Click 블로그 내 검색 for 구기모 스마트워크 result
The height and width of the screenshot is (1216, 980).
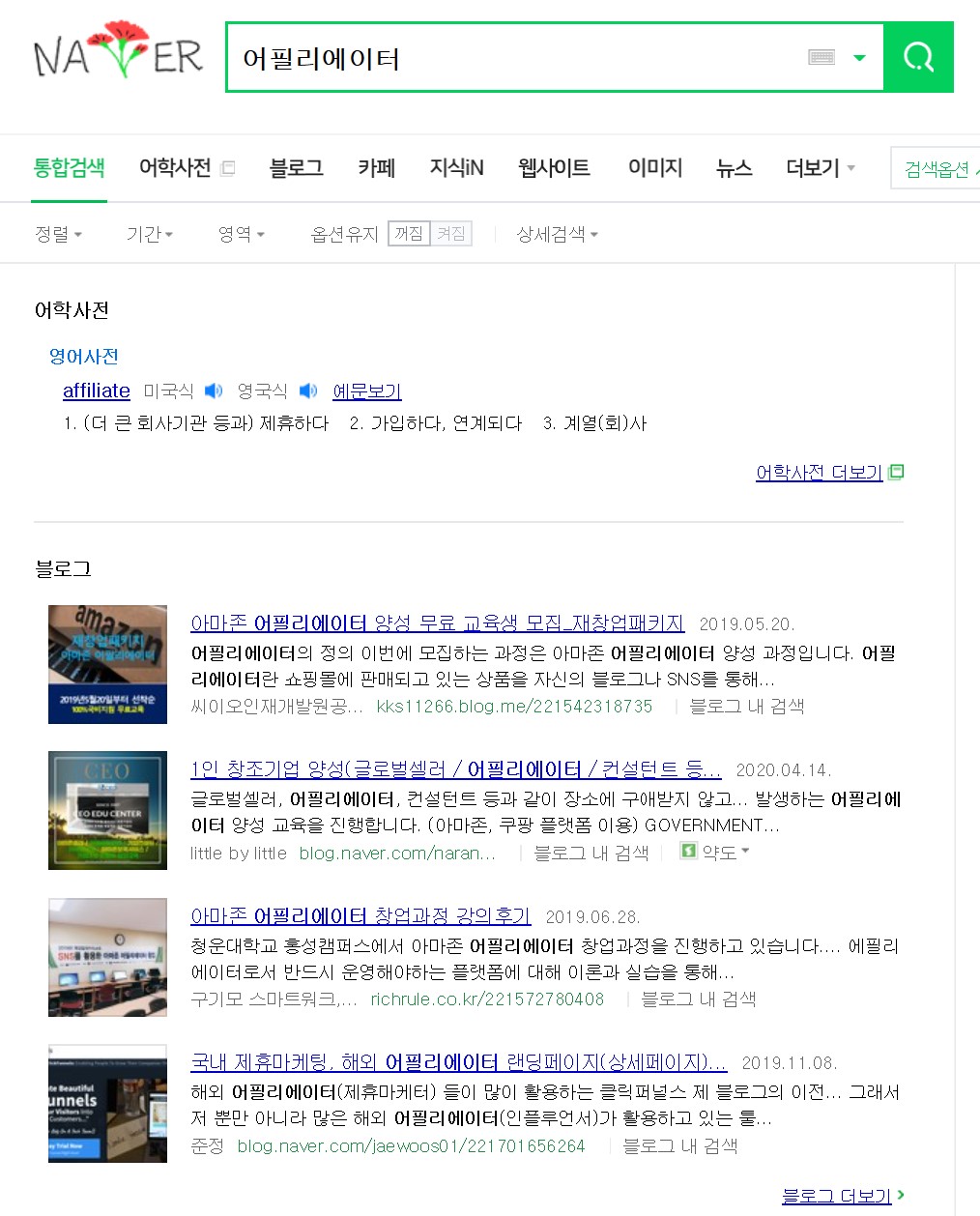point(699,999)
